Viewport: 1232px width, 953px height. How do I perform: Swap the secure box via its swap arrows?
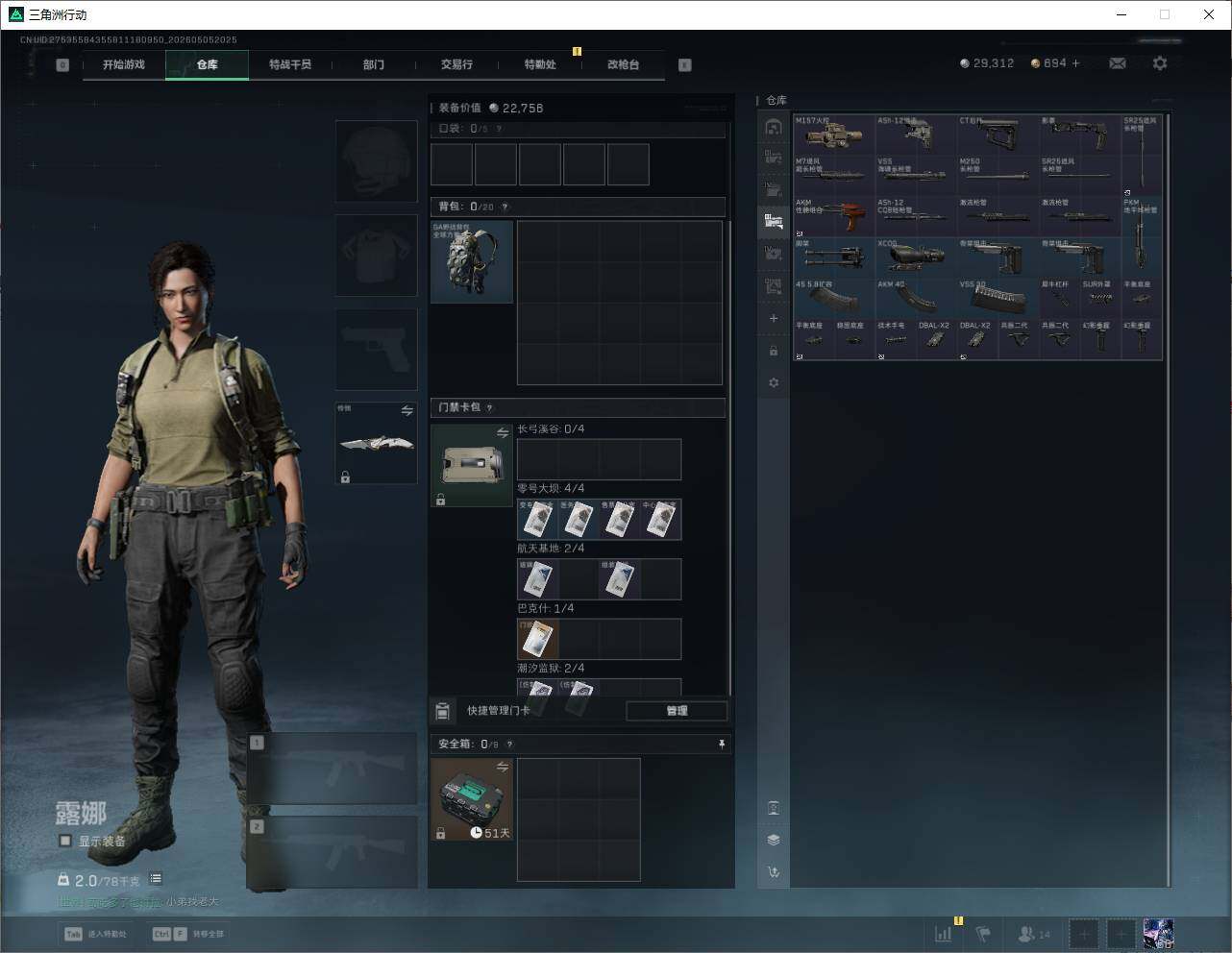502,767
